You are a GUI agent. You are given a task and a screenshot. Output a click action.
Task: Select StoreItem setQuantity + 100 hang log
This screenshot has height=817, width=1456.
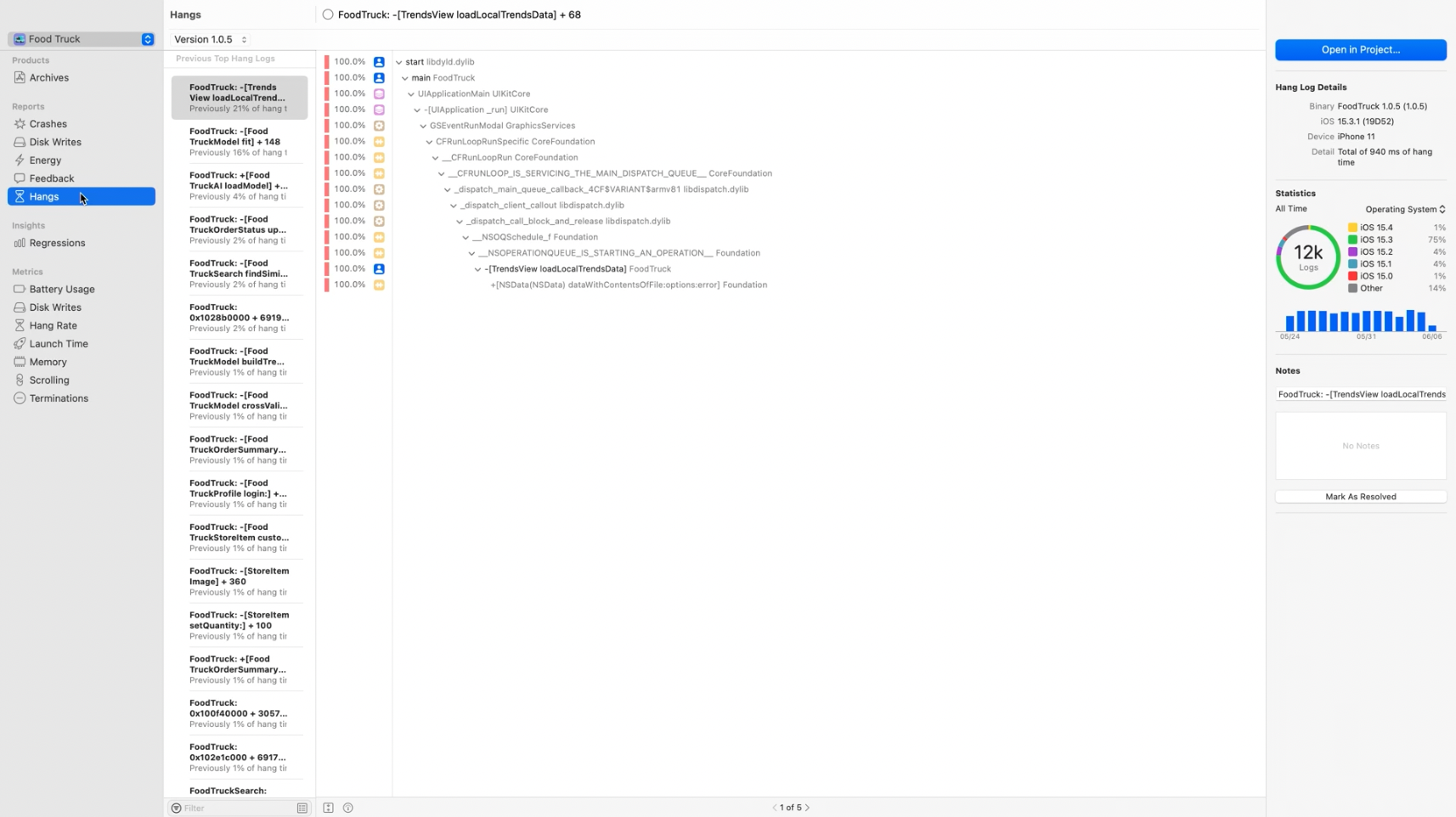tap(240, 626)
